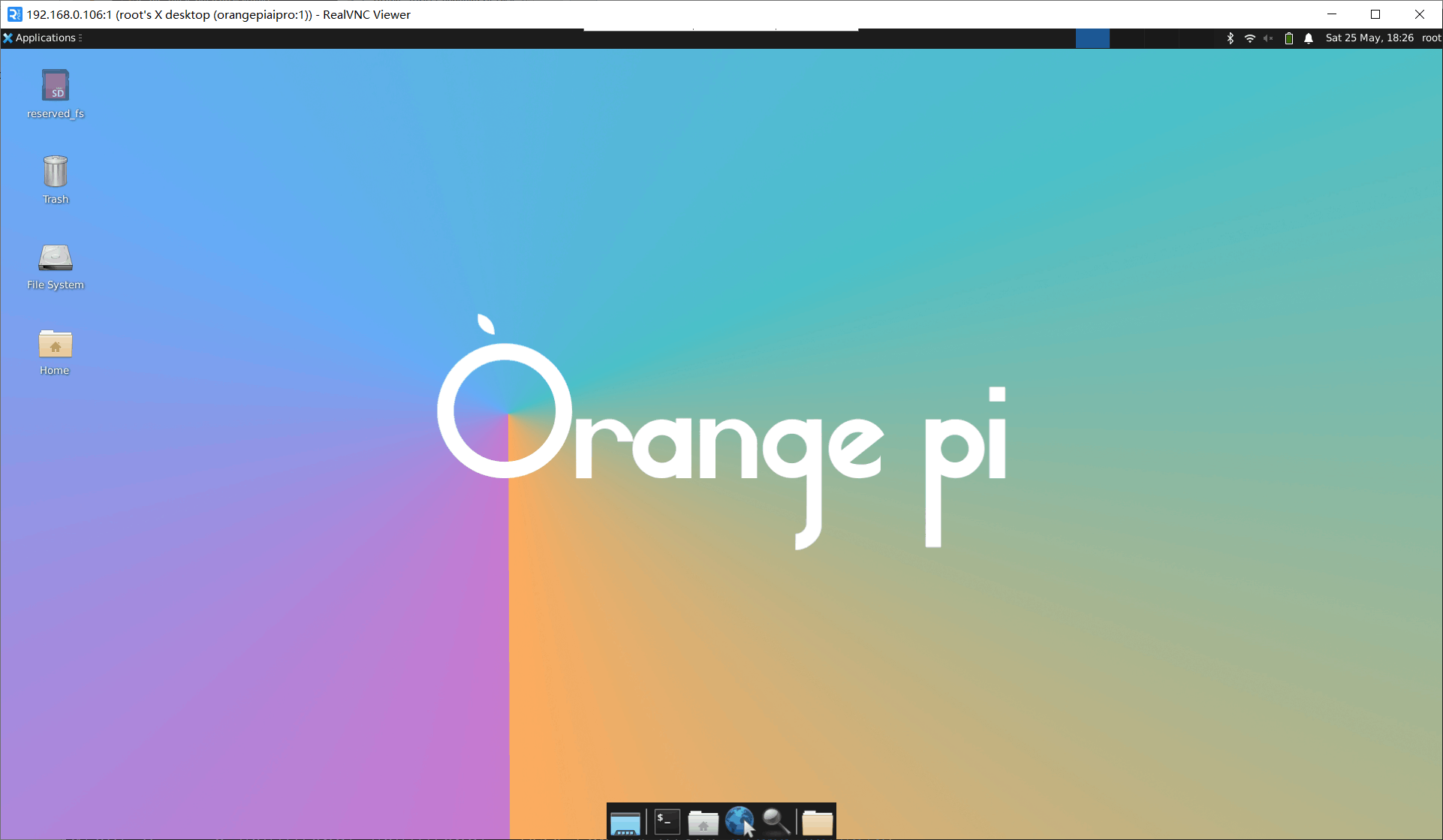
Task: Select the File System drive icon
Action: pos(56,257)
